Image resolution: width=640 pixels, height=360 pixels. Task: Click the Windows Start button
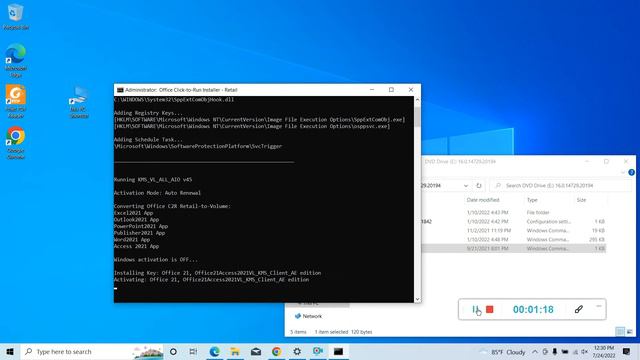pos(10,351)
